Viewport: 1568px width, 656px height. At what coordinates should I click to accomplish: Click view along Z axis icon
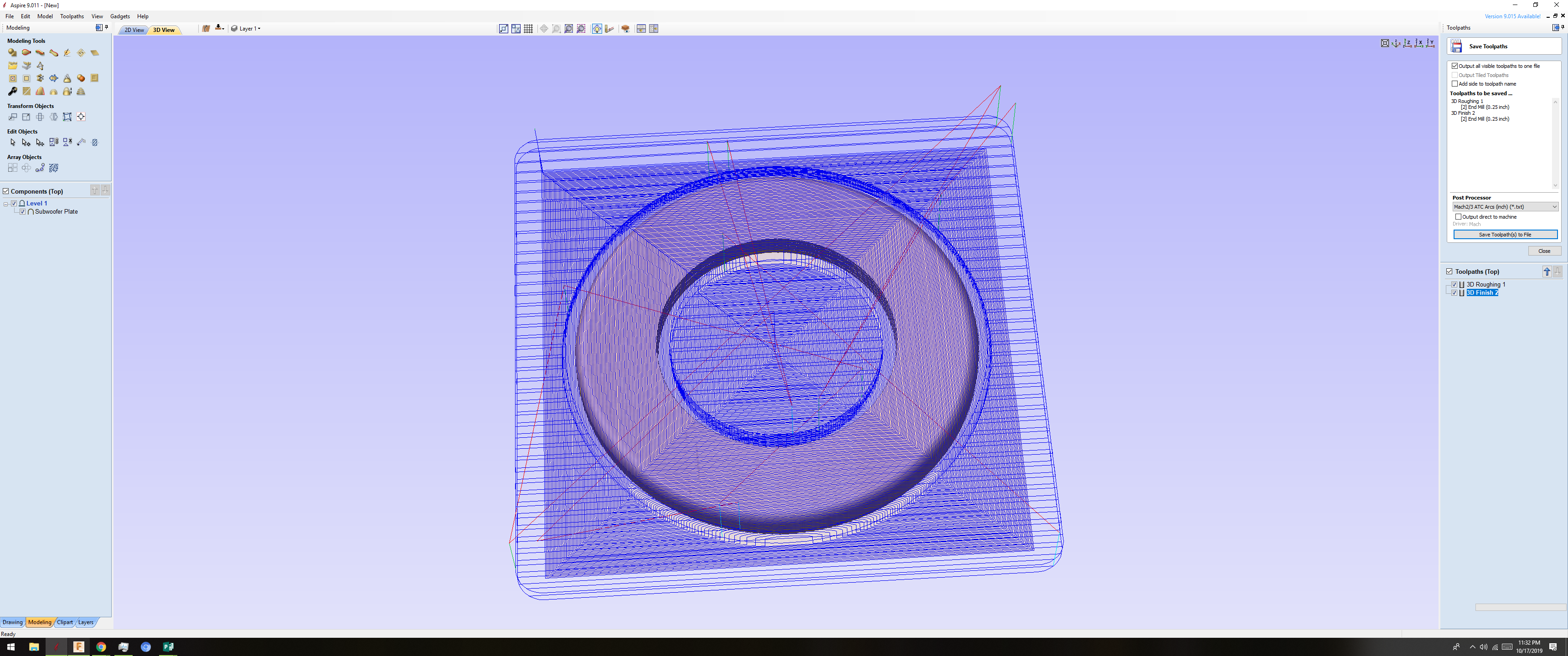1407,43
